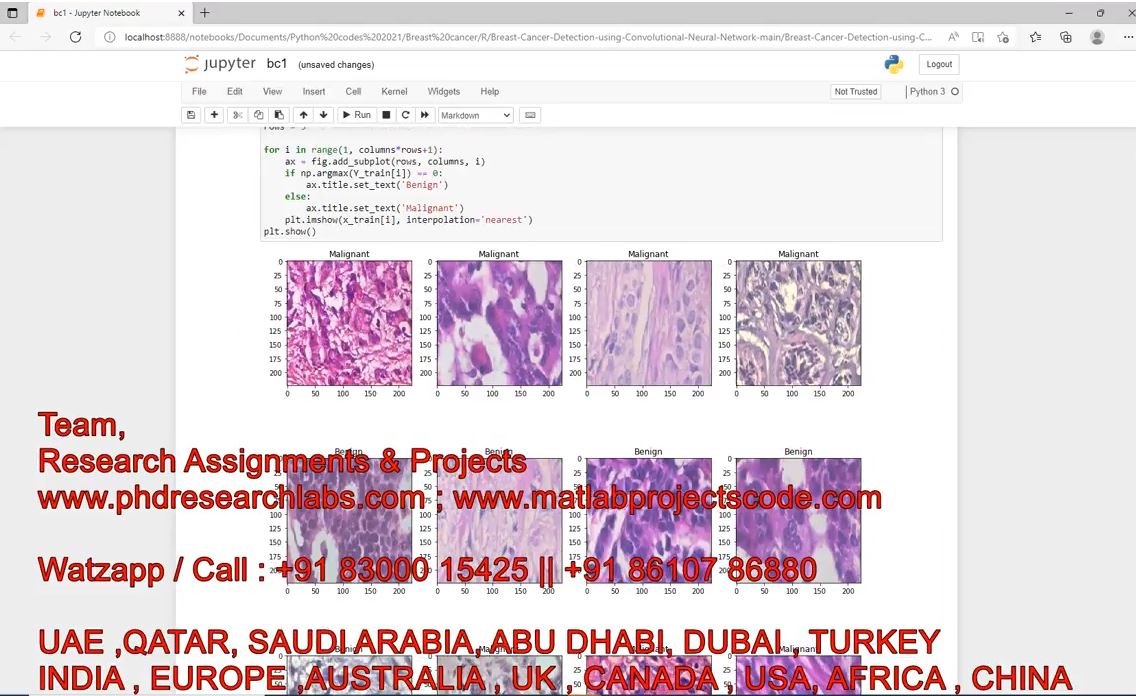This screenshot has width=1136, height=696.
Task: Cut selected cells with scissors icon
Action: [x=238, y=115]
